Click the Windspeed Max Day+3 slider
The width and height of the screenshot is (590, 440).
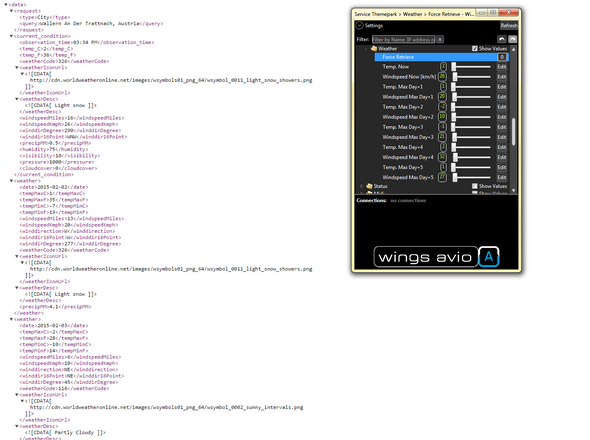coord(471,137)
